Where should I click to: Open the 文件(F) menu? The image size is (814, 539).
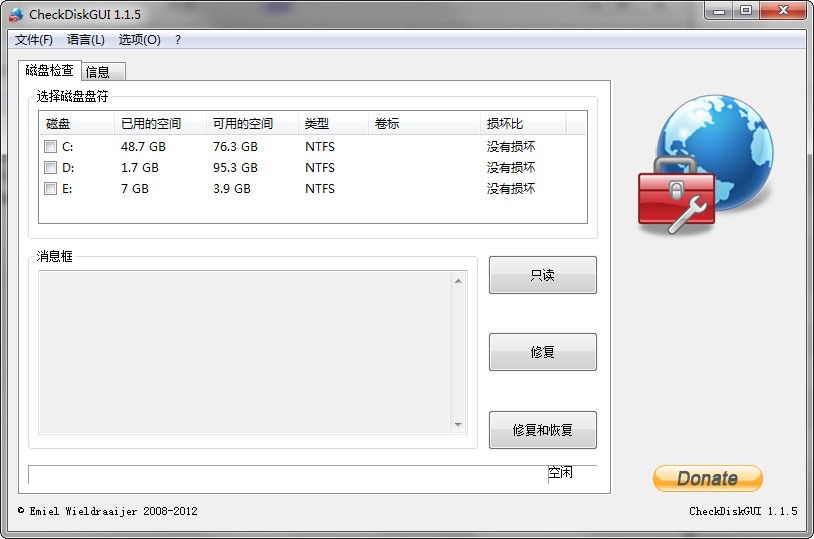coord(34,40)
